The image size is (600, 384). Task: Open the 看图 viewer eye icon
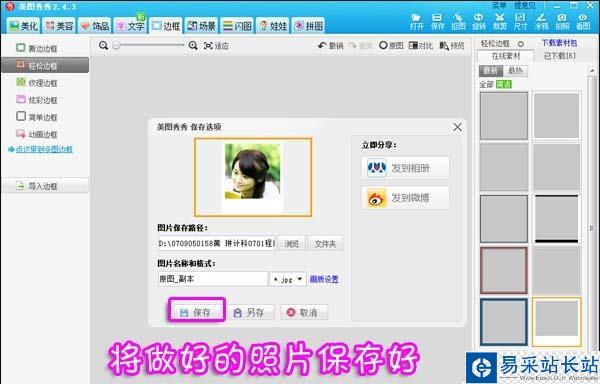click(x=583, y=22)
